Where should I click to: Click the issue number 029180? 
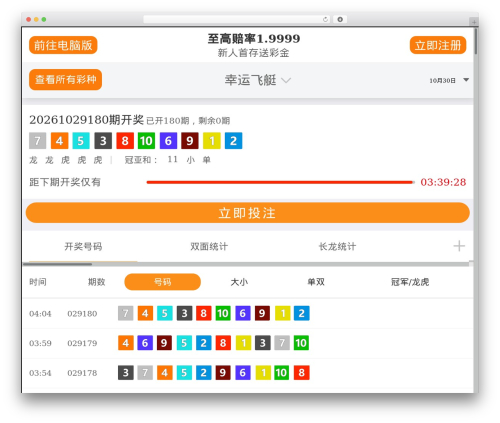[82, 314]
